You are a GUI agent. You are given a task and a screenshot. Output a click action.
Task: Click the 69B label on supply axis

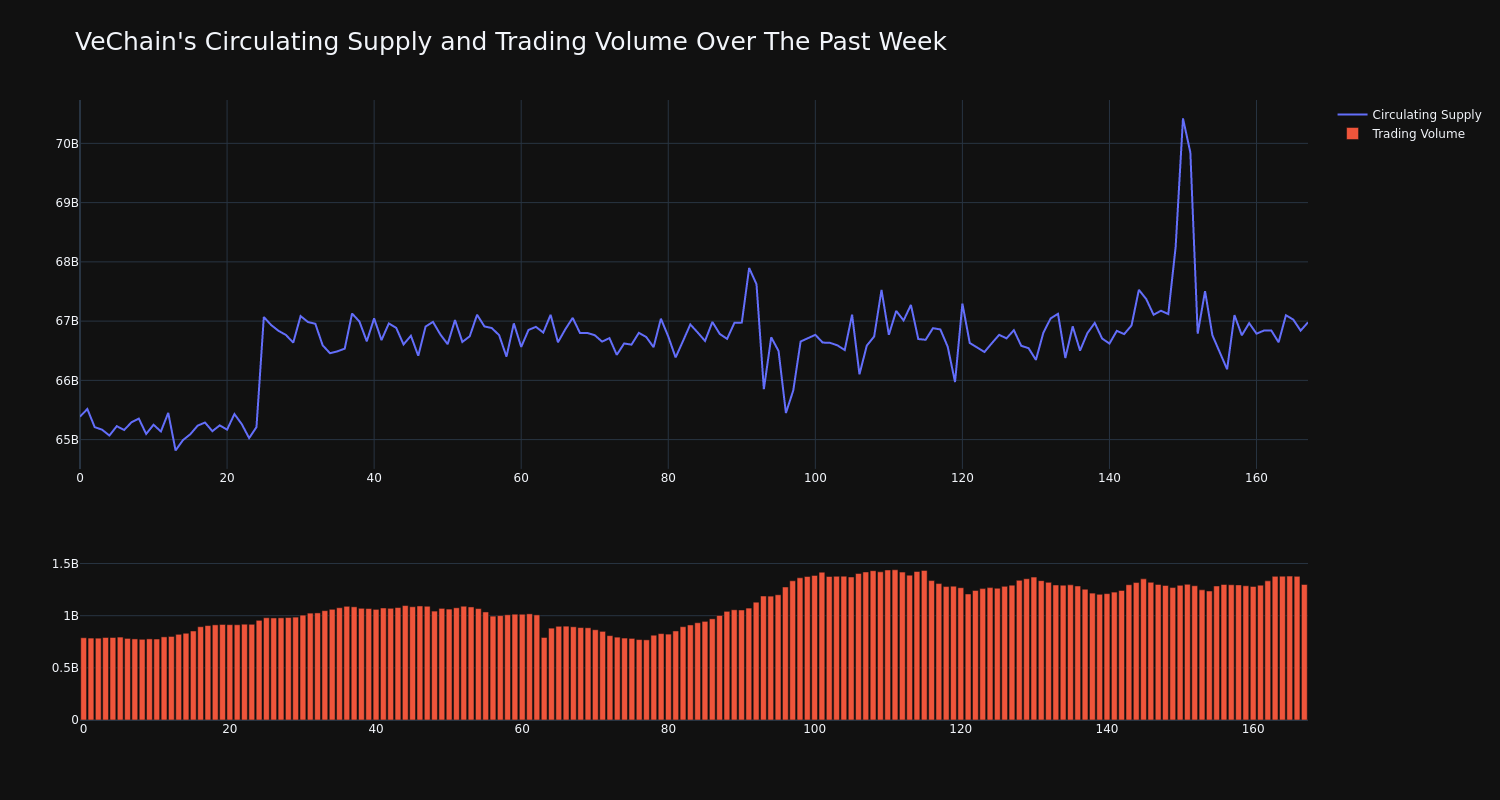tap(66, 203)
